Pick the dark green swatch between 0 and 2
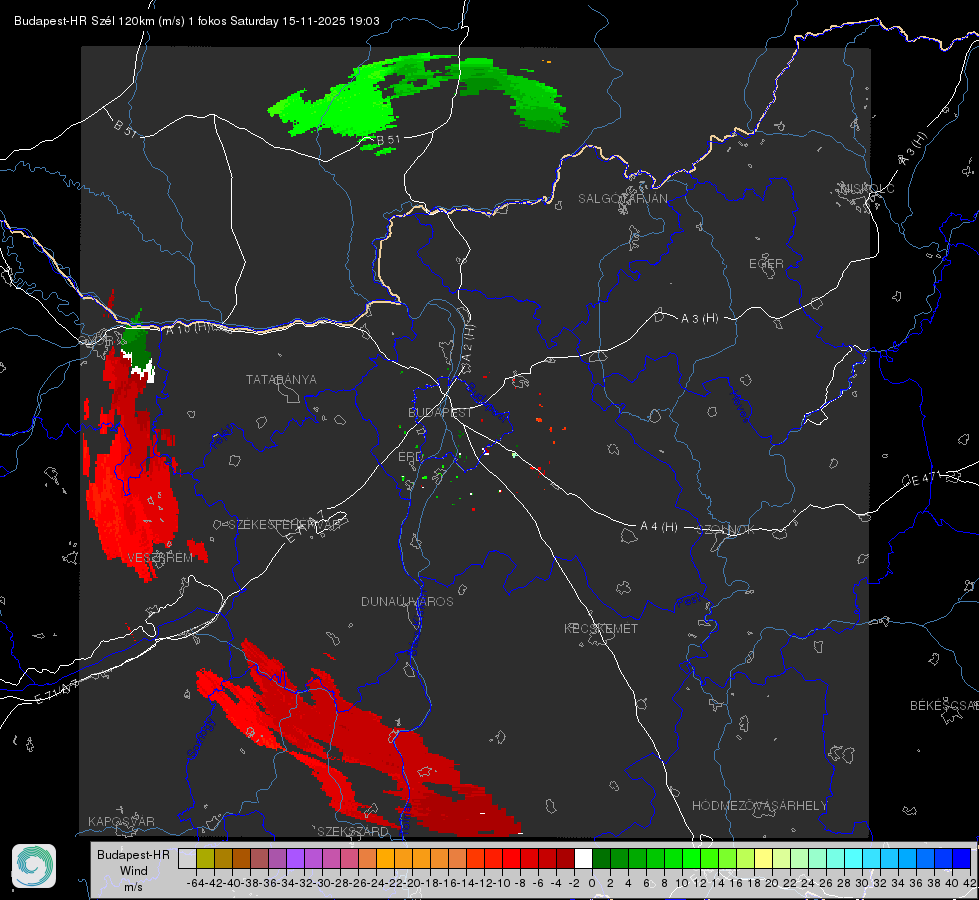This screenshot has height=900, width=979. 601,858
